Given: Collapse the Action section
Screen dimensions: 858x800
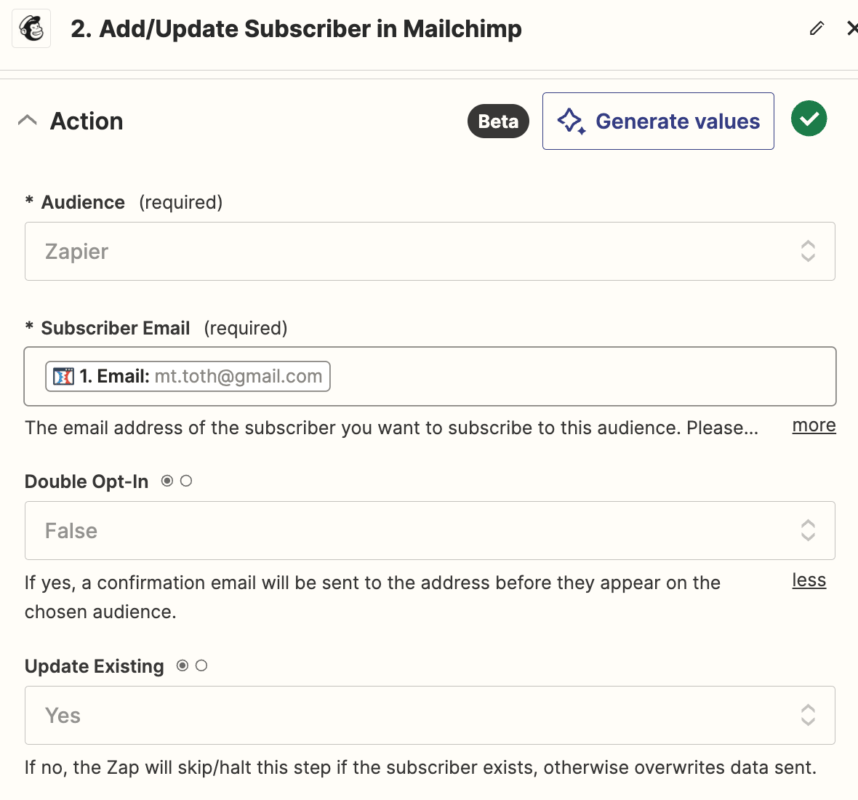Looking at the screenshot, I should pos(27,119).
